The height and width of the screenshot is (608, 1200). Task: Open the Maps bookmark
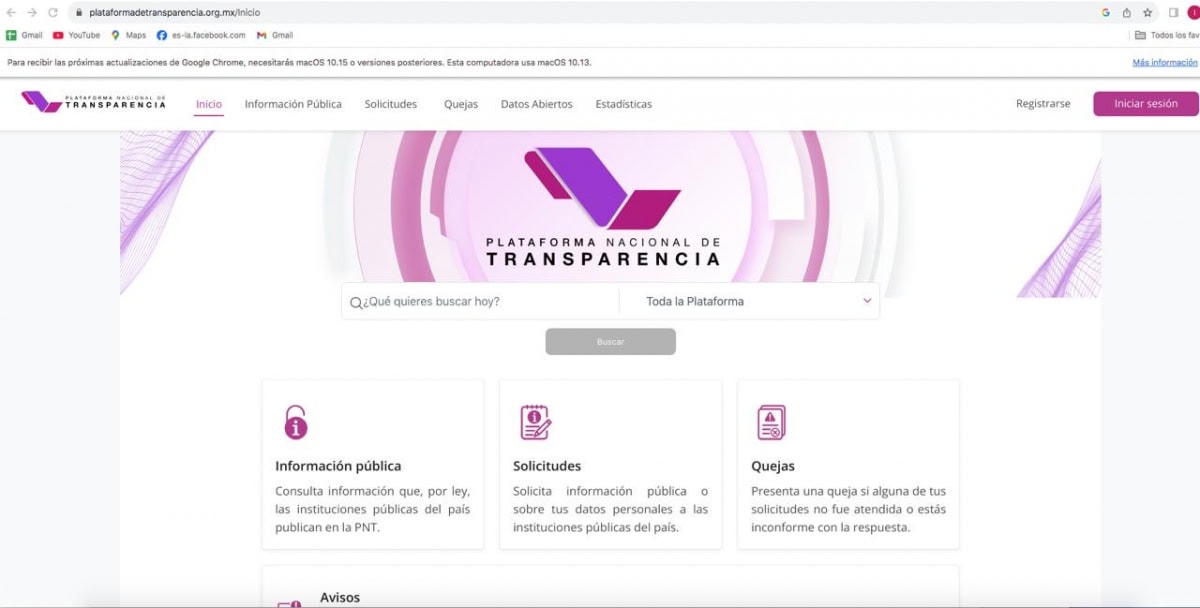pyautogui.click(x=128, y=35)
